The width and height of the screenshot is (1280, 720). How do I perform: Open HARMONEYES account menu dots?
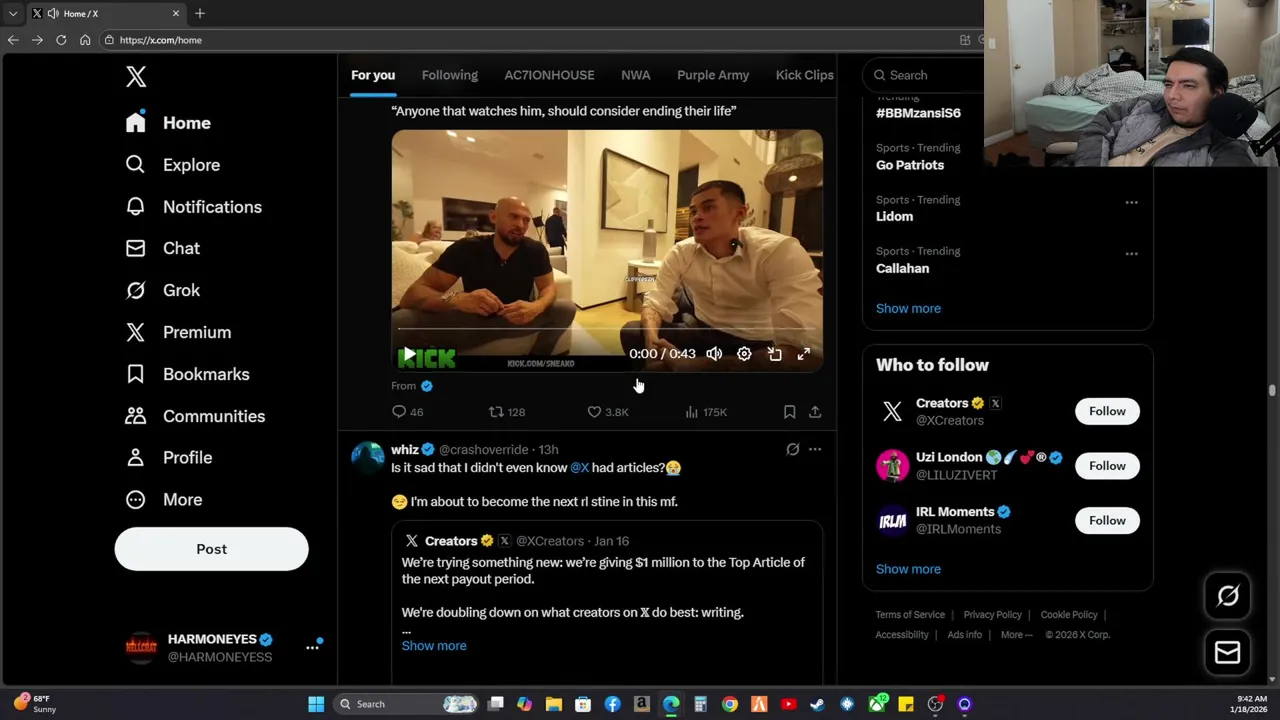coord(312,647)
